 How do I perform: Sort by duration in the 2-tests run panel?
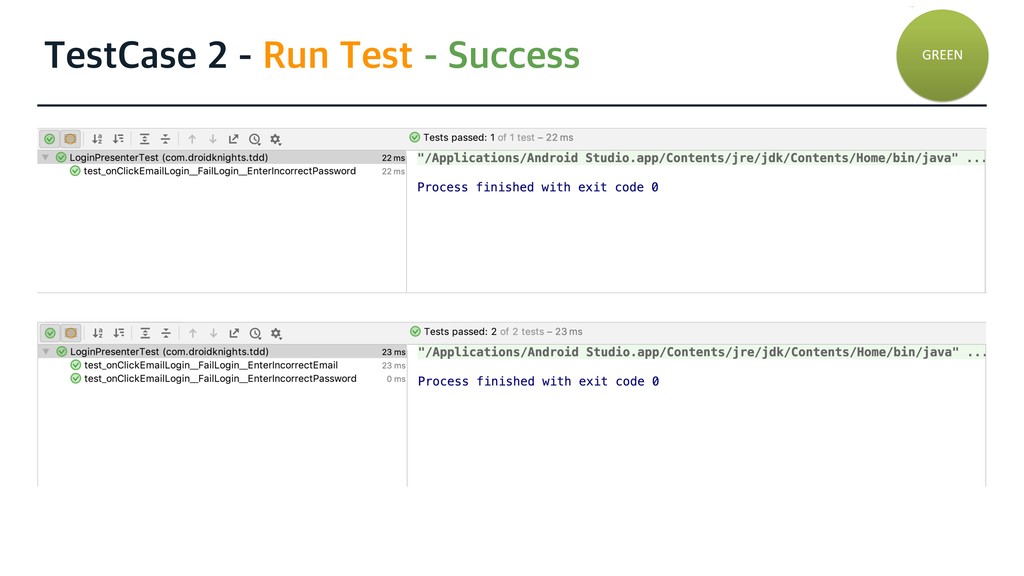(x=119, y=333)
